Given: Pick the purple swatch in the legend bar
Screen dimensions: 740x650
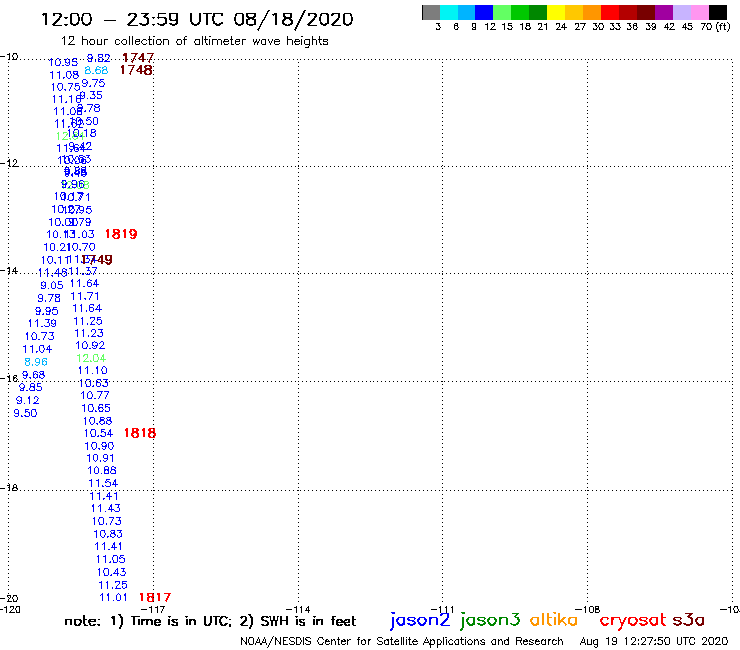Looking at the screenshot, I should 664,12.
